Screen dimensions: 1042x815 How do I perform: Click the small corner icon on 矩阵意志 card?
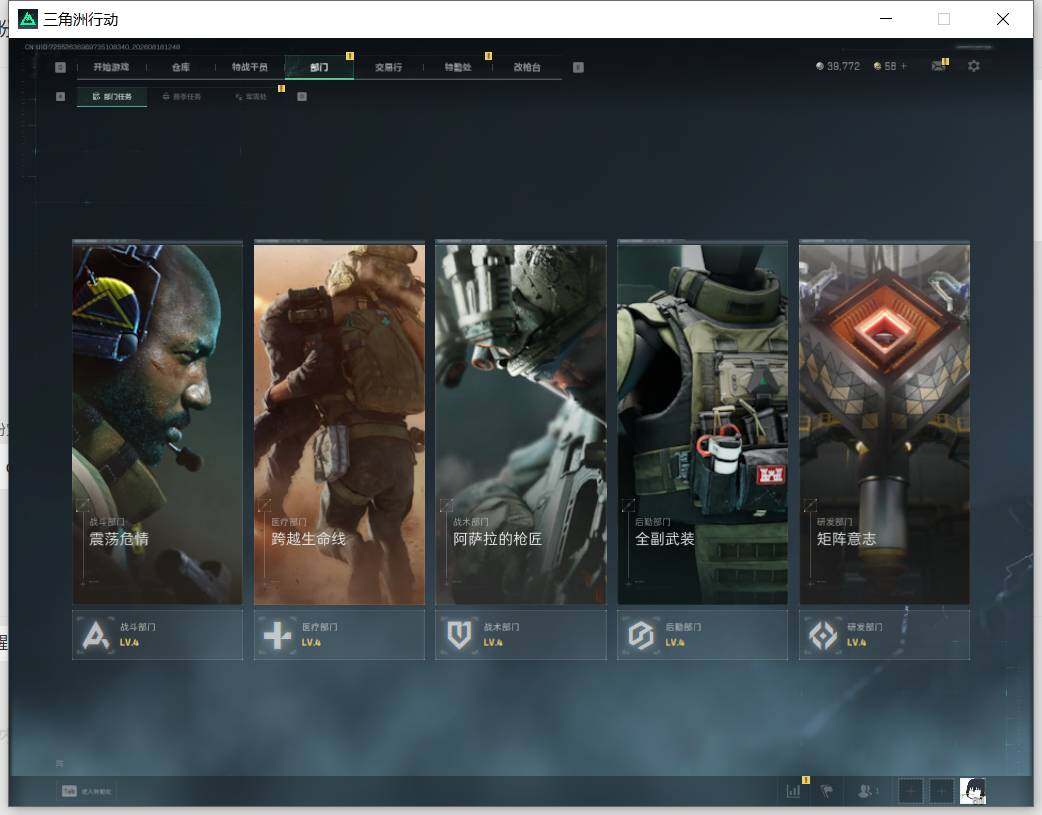(810, 505)
